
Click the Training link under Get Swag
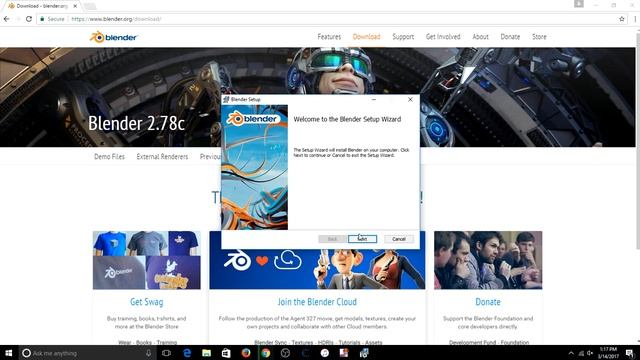click(x=167, y=342)
